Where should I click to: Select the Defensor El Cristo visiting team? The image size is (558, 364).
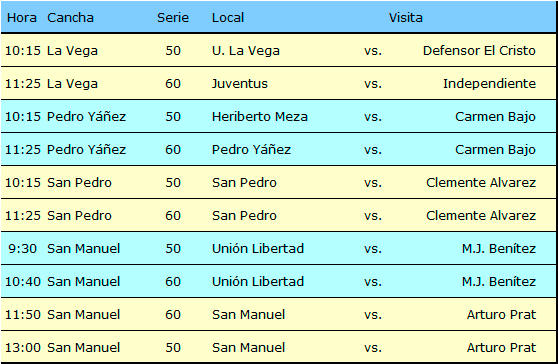pyautogui.click(x=479, y=51)
